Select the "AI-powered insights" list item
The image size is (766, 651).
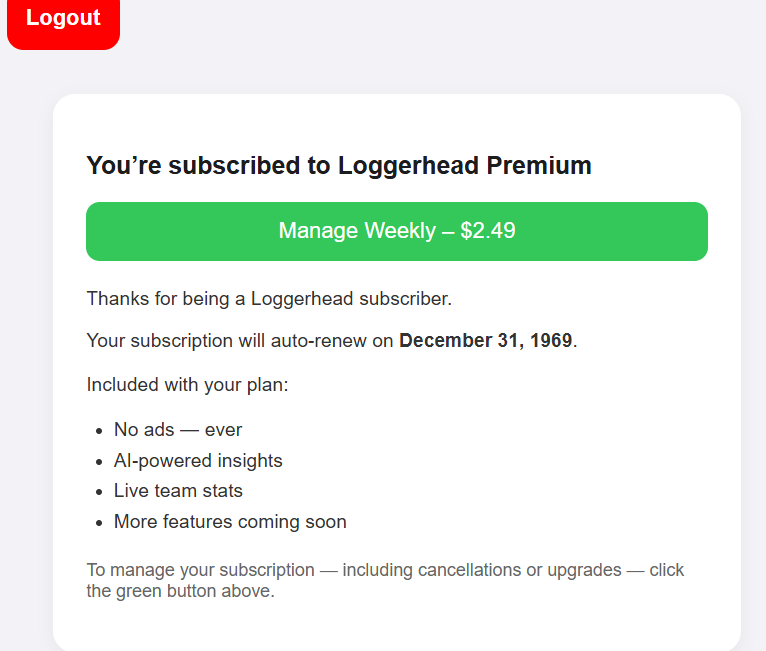(198, 461)
